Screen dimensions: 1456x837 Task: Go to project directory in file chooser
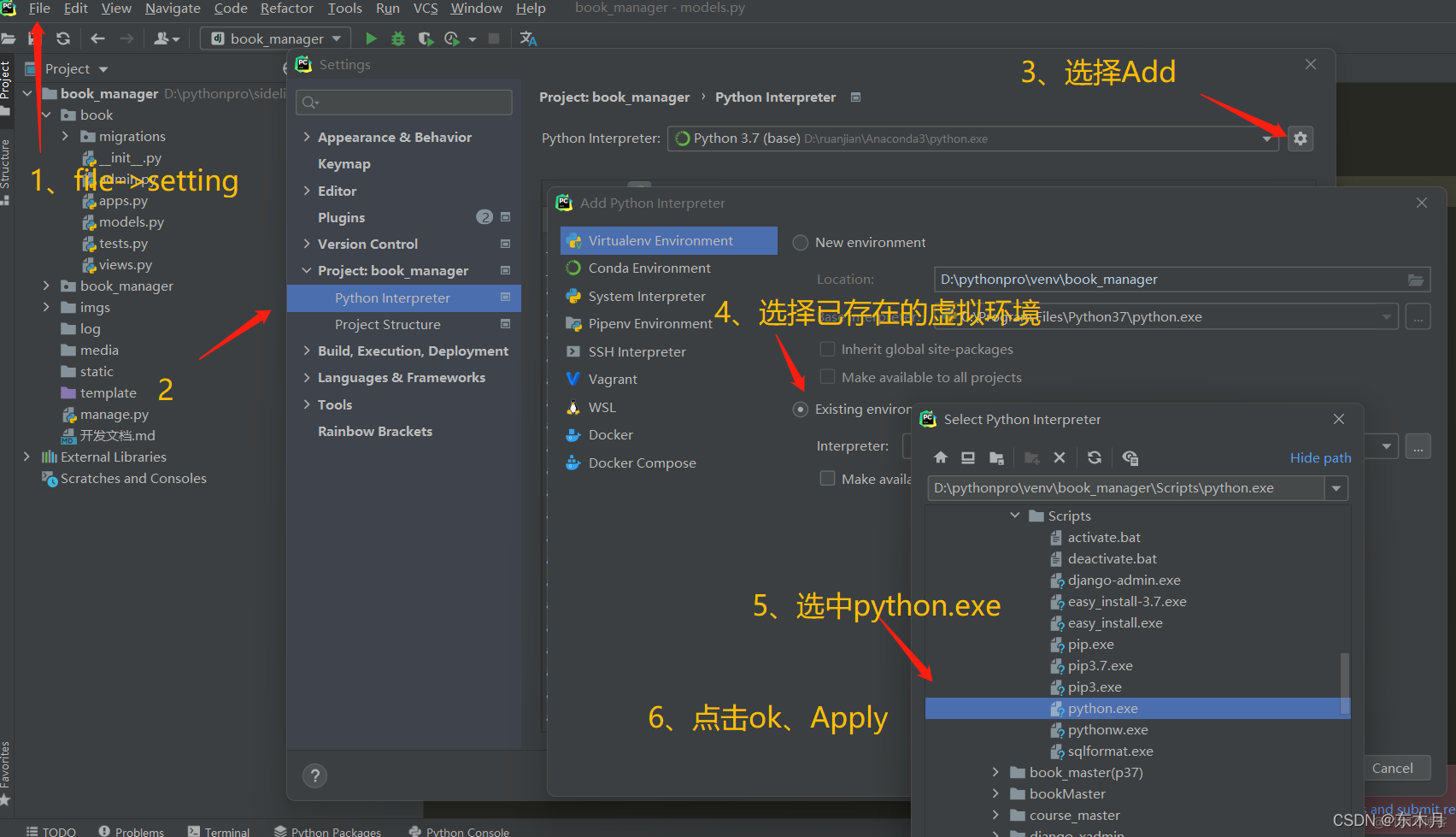point(996,457)
